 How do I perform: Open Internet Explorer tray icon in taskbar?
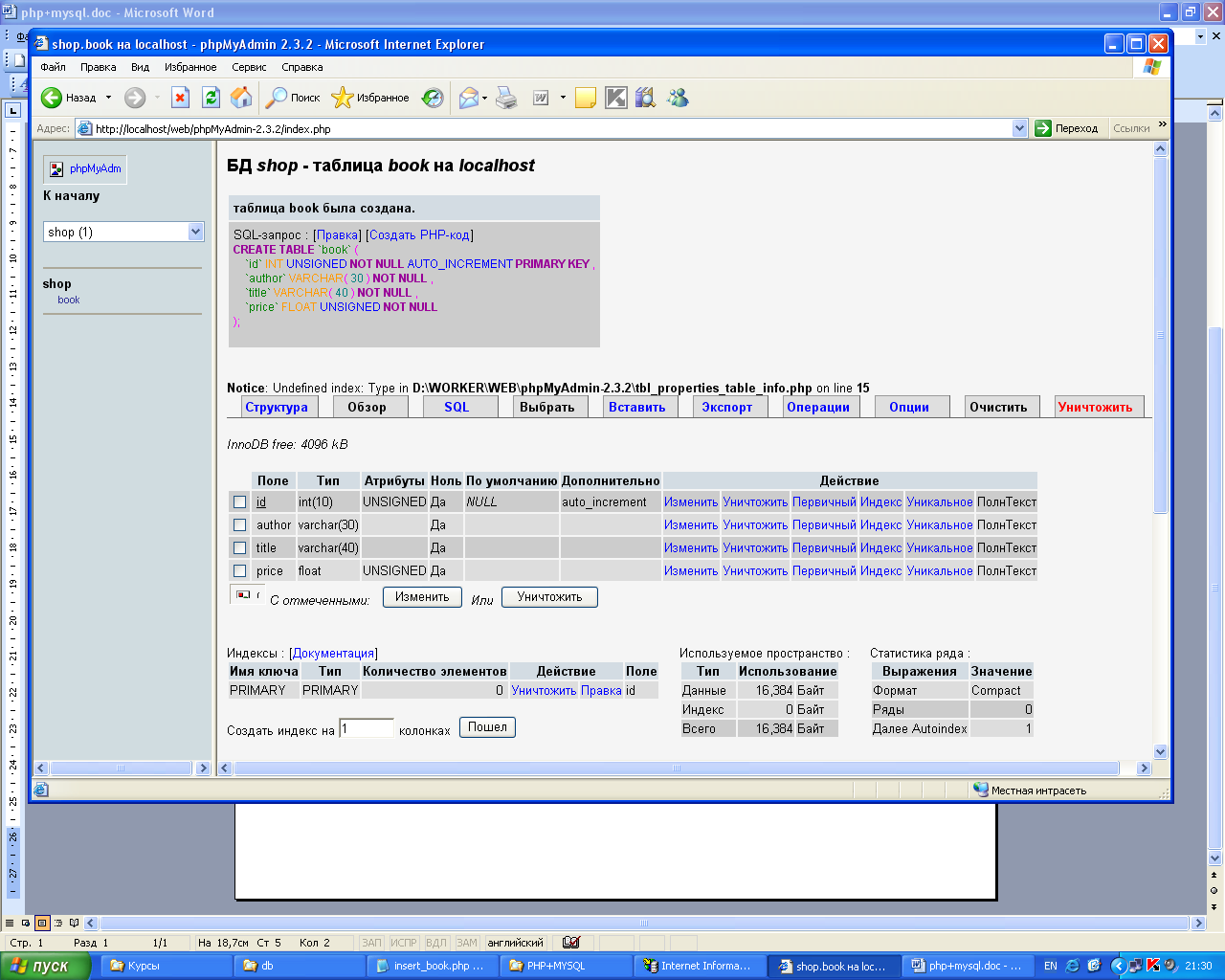(1073, 966)
